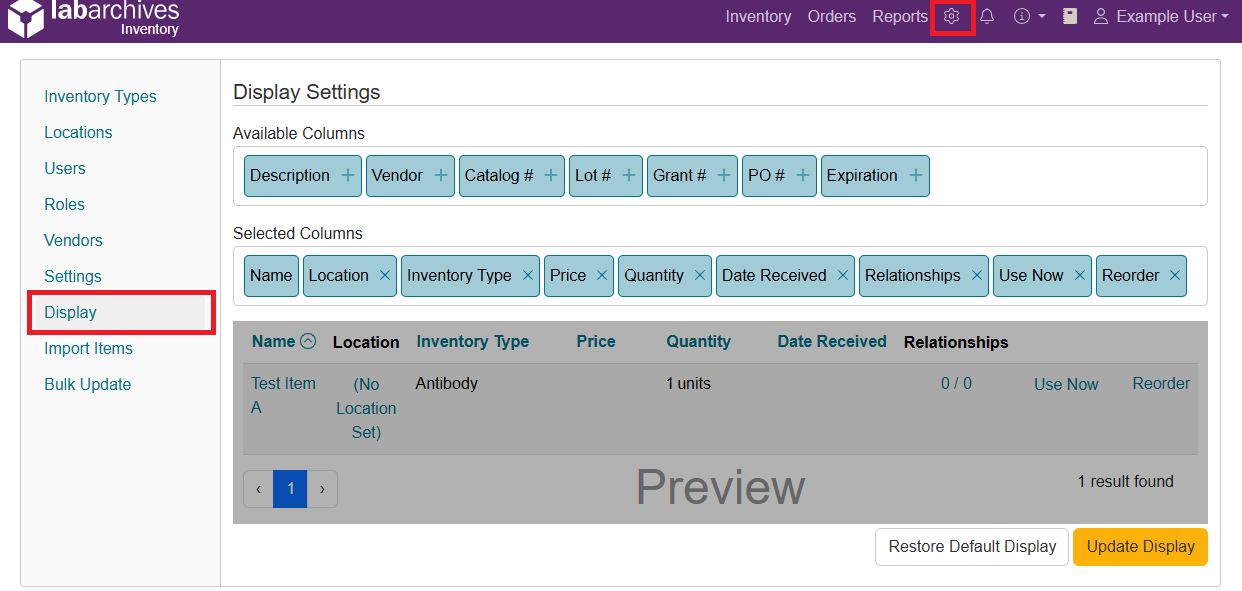The height and width of the screenshot is (591, 1242).
Task: Open settings gear icon in top bar
Action: click(951, 17)
